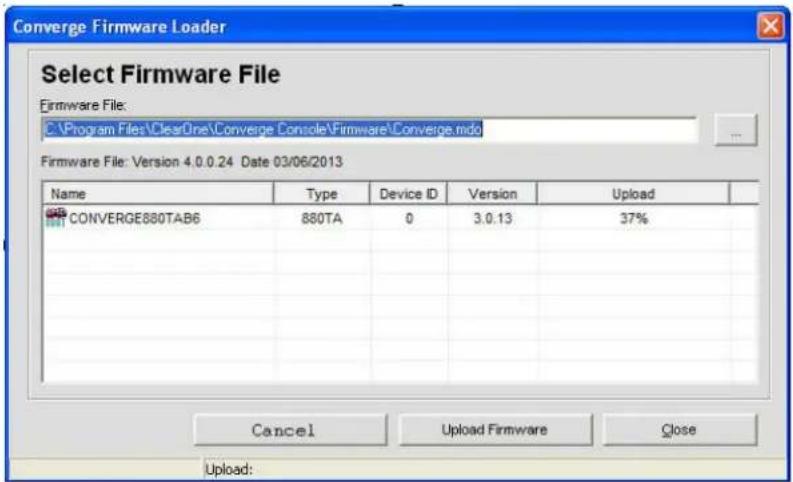Click the Cancel button
The image size is (793, 482).
tap(290, 430)
